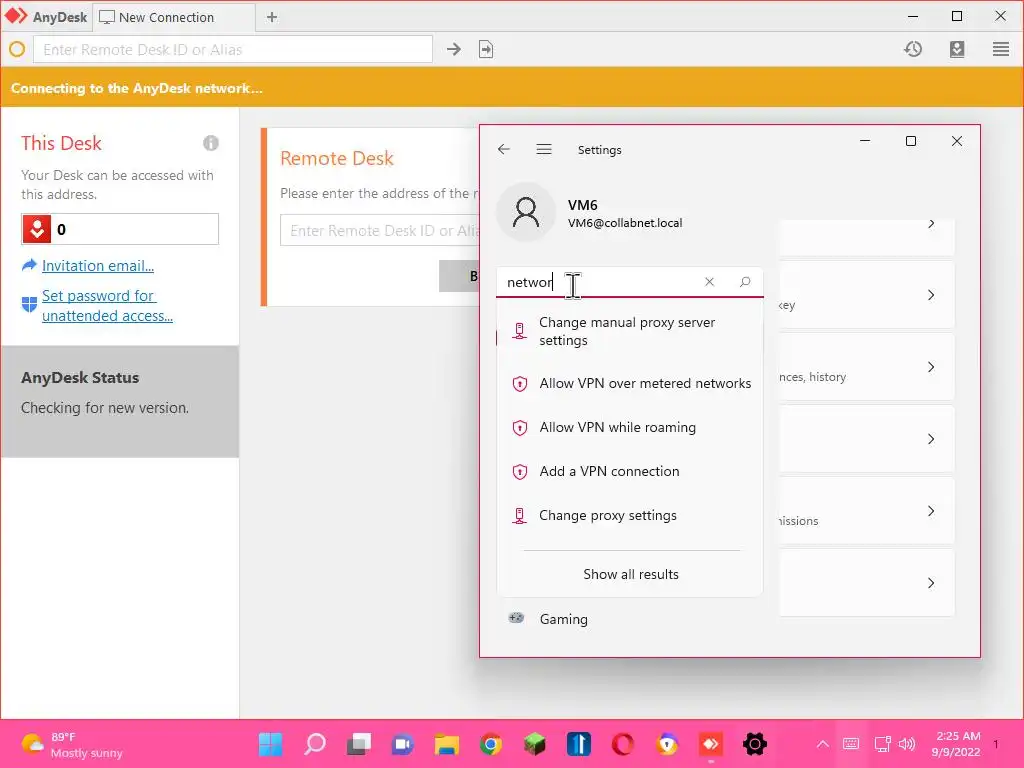Image resolution: width=1024 pixels, height=768 pixels.
Task: Launch Google Chrome from the taskbar
Action: coord(490,744)
